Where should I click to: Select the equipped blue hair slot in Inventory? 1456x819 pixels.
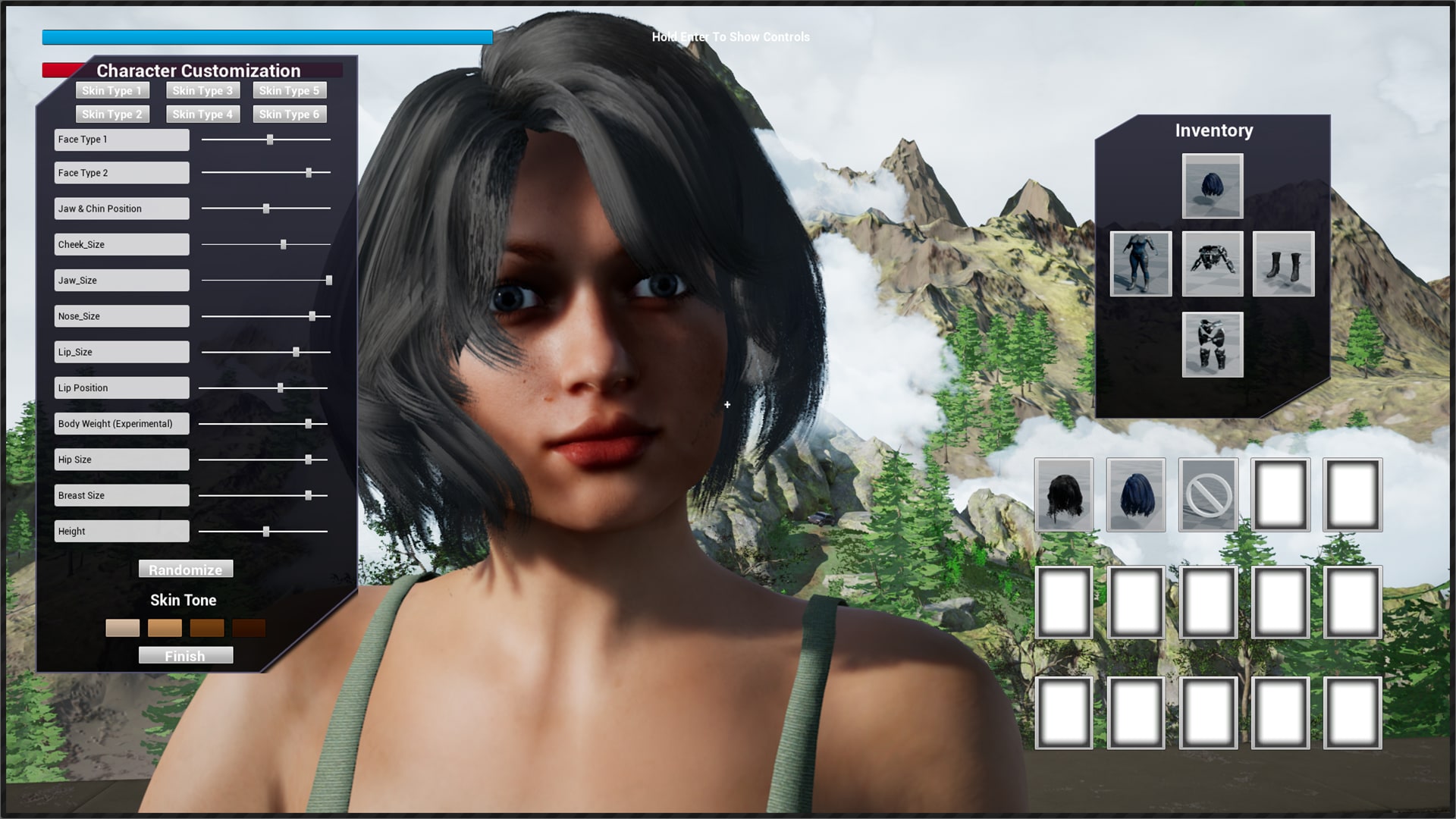coord(1212,187)
